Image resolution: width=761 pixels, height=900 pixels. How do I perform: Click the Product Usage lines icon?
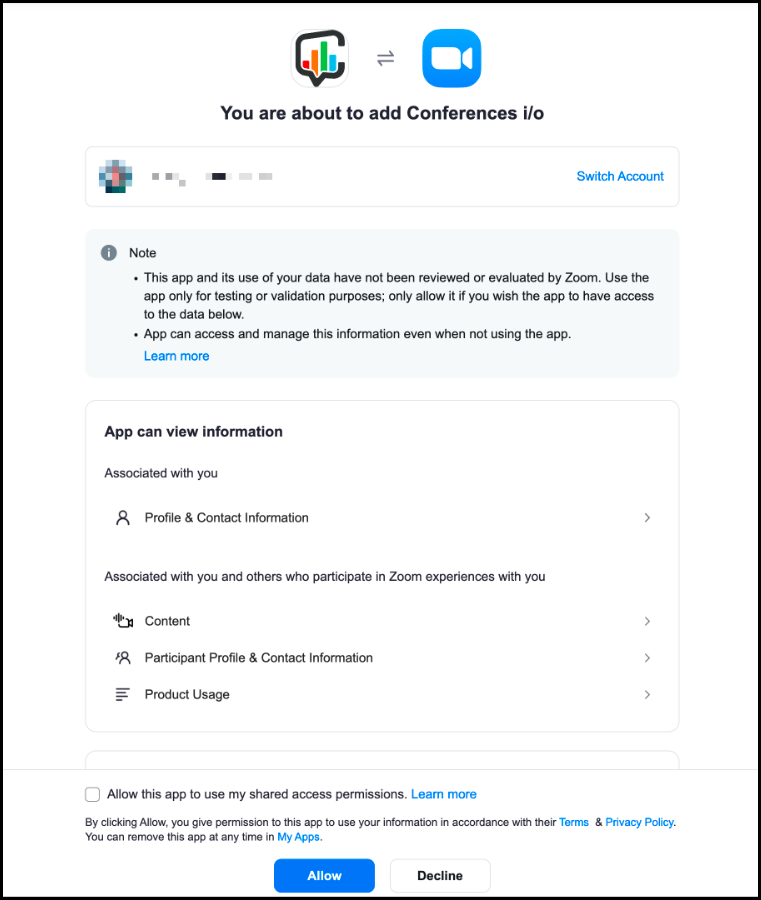123,695
